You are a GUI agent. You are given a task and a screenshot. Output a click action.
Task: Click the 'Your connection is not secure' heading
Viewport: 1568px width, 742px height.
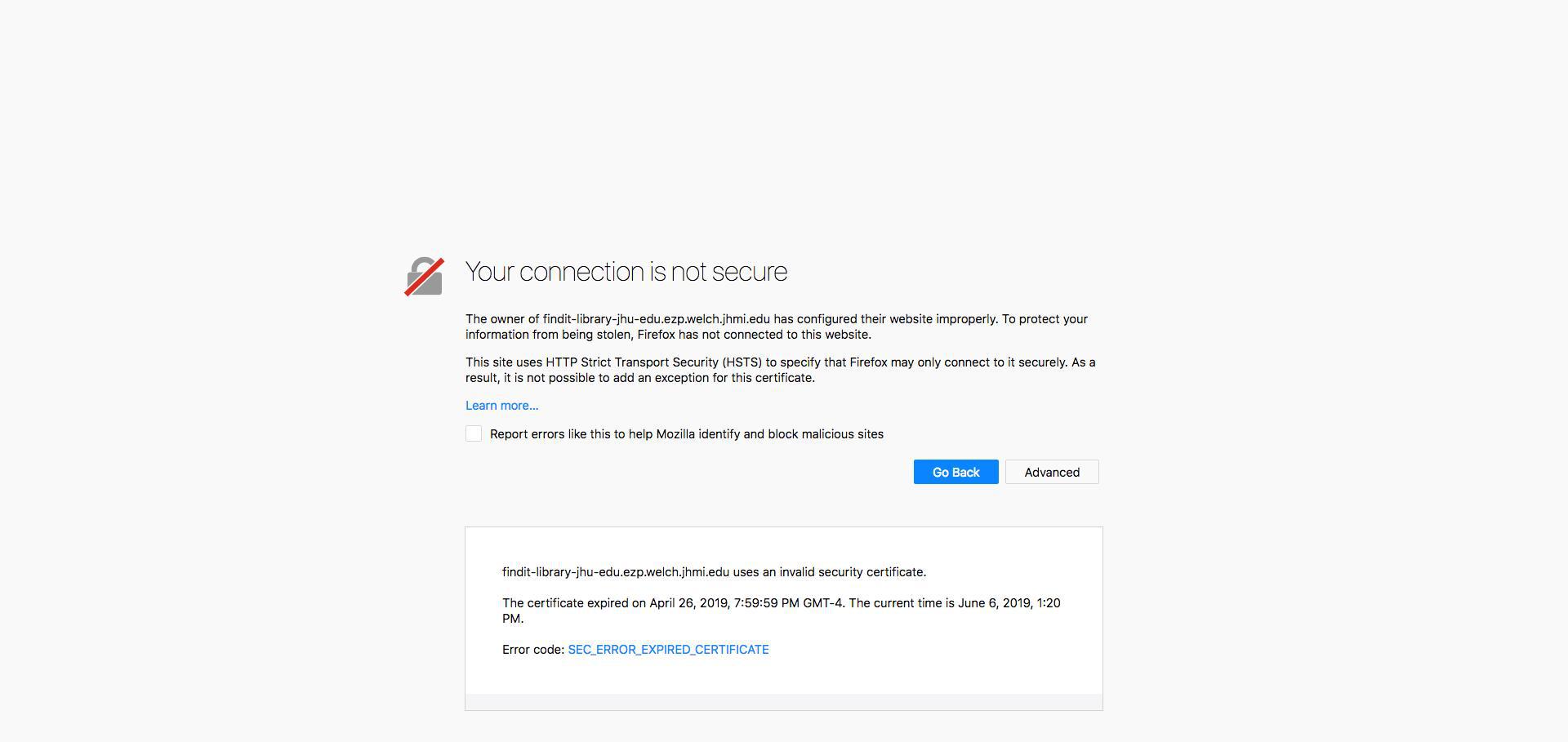[x=626, y=272]
